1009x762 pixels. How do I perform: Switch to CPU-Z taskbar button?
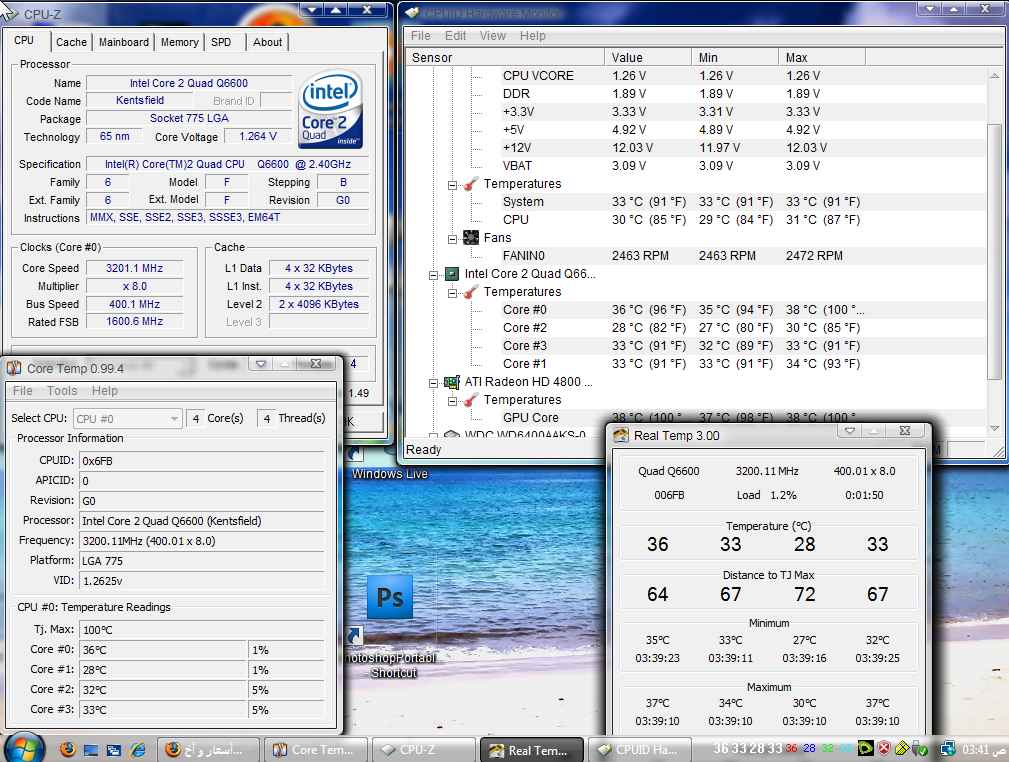(423, 750)
